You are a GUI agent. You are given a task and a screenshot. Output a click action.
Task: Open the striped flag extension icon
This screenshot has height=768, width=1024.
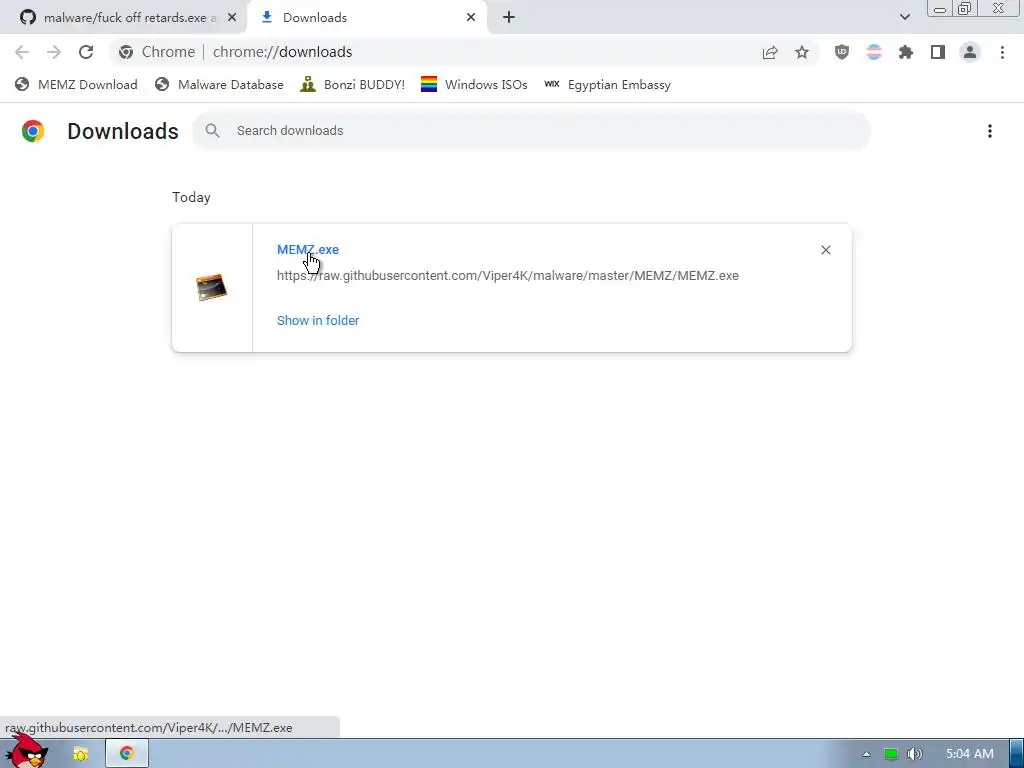pyautogui.click(x=874, y=52)
